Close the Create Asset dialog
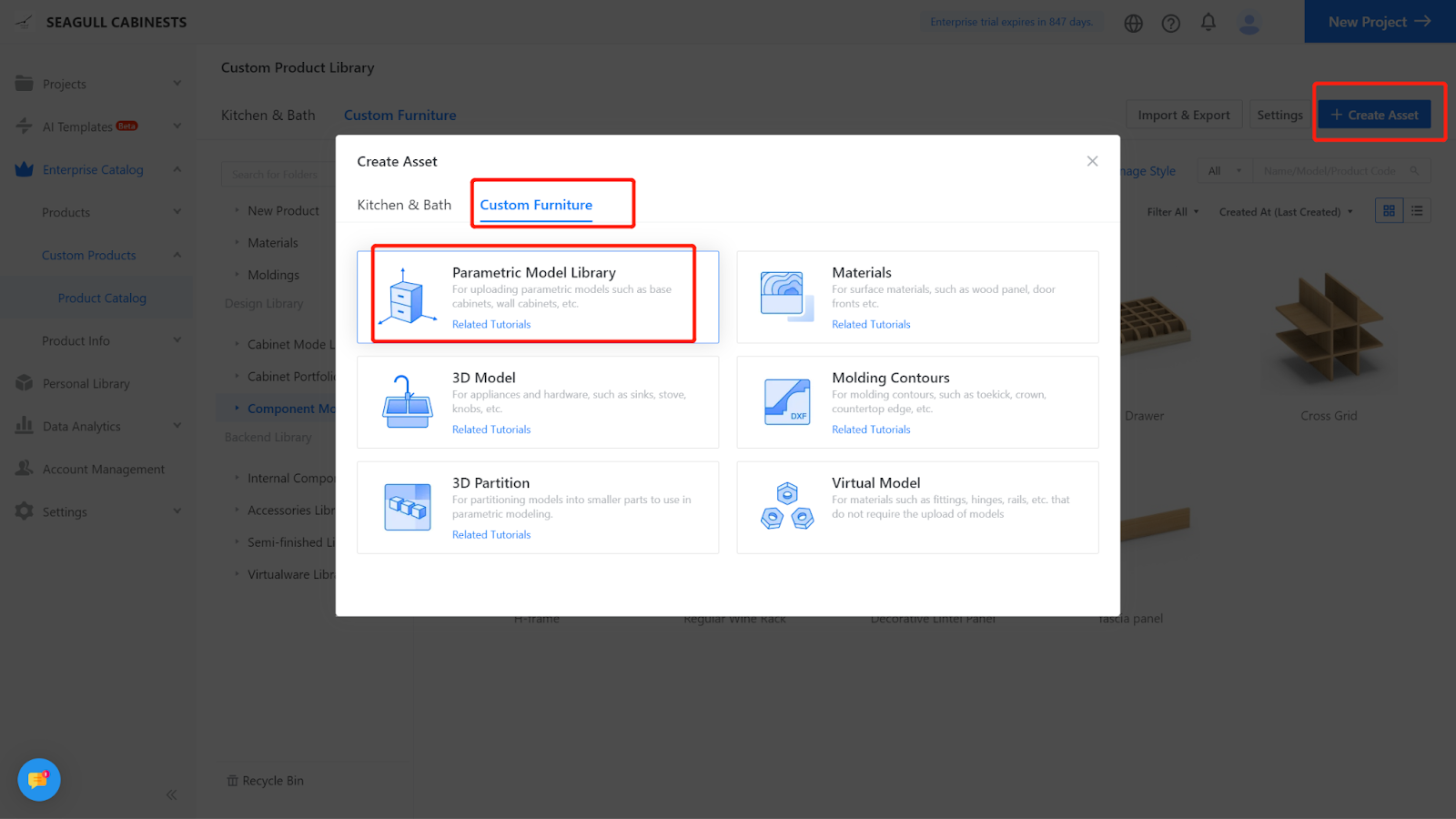Viewport: 1456px width, 819px height. pos(1092,161)
